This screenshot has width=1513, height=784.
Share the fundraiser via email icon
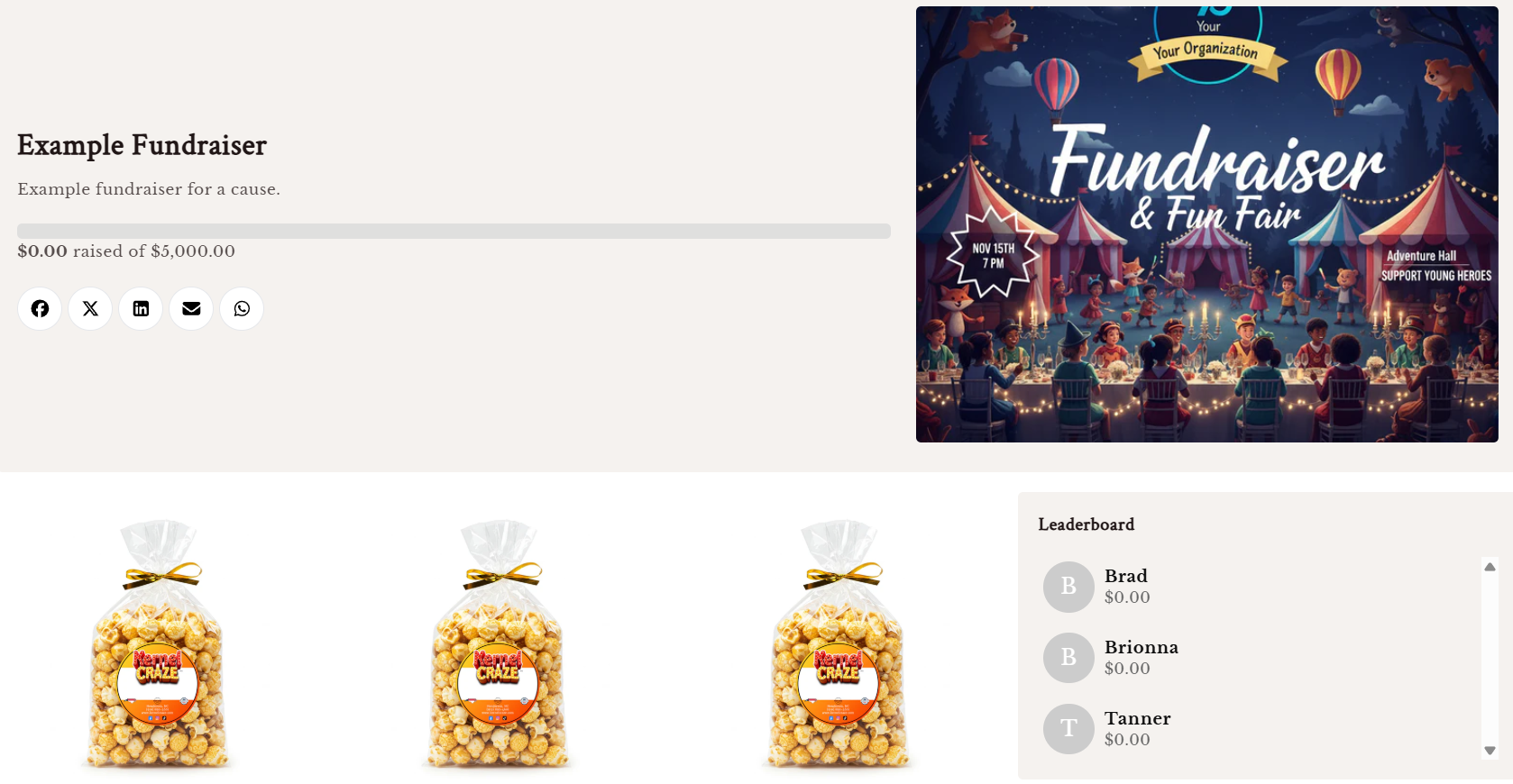point(191,309)
